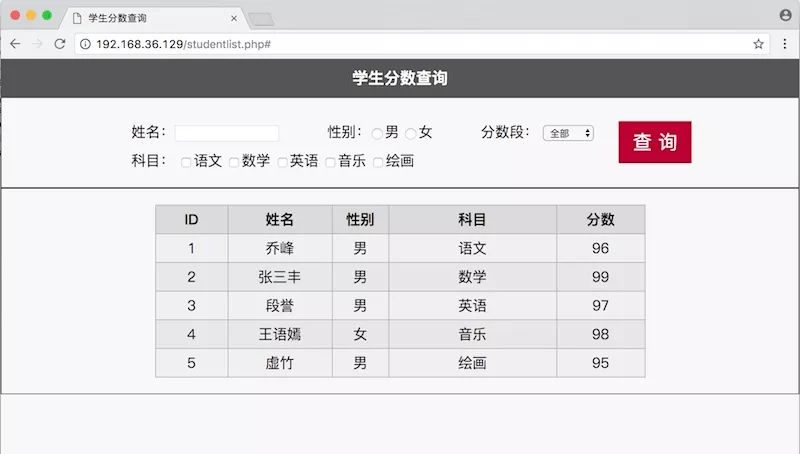Click the name cell 王语嫣
The image size is (800, 454).
point(280,334)
